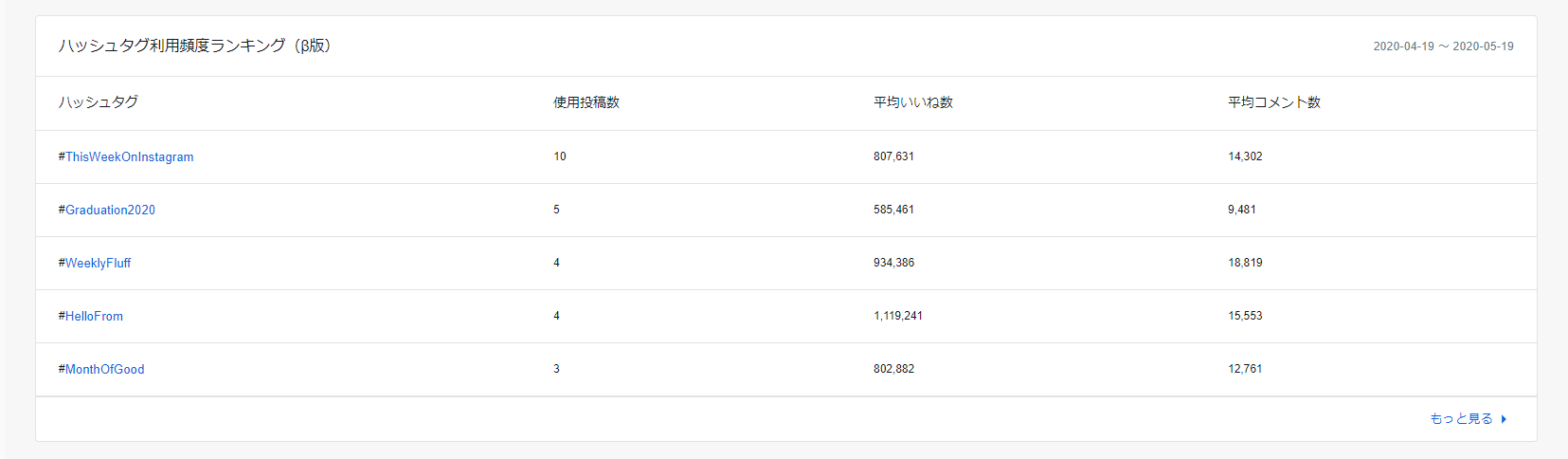Click the ハッシュタグ利用頻度ランキング title

tap(195, 46)
